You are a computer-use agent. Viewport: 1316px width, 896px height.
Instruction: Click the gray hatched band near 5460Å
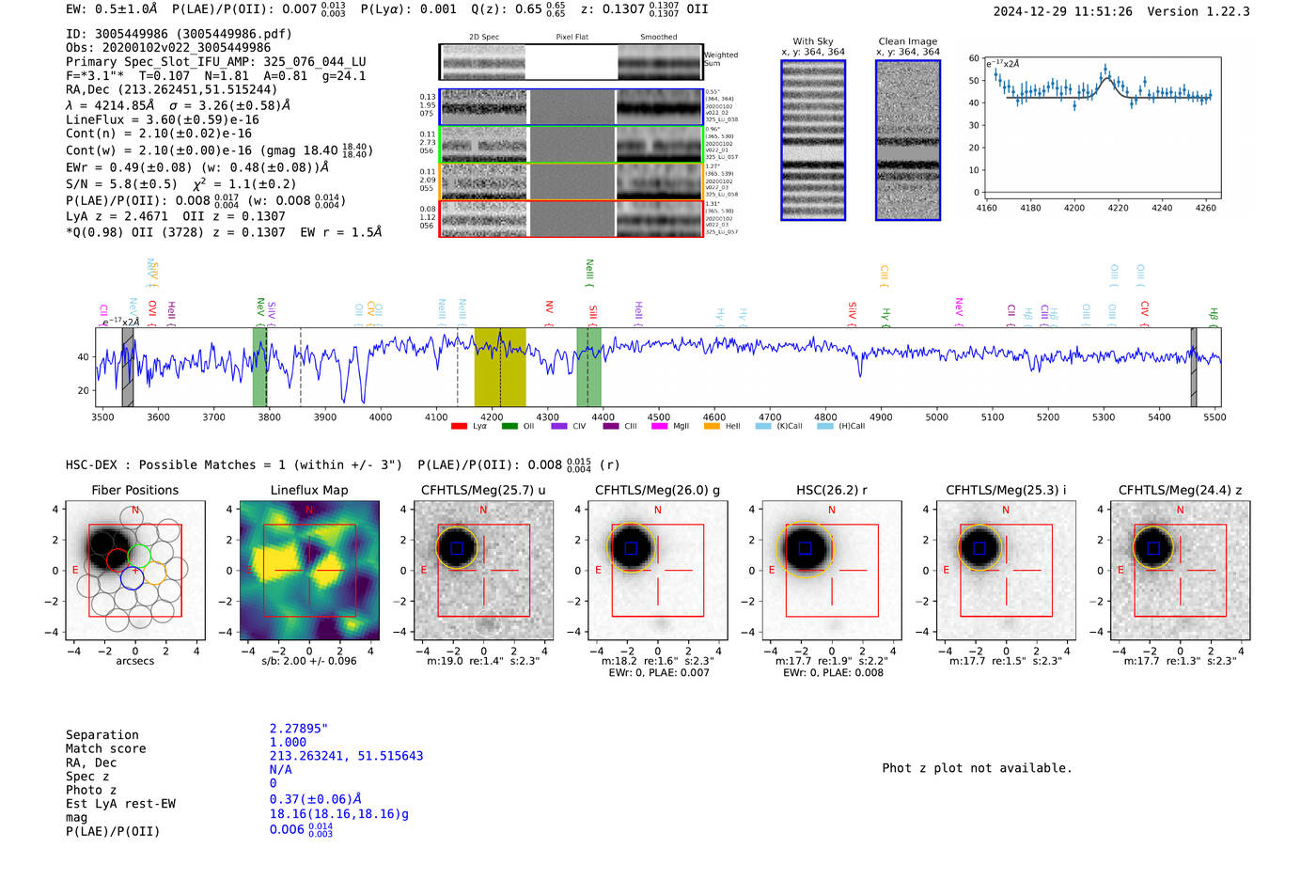(x=1194, y=367)
